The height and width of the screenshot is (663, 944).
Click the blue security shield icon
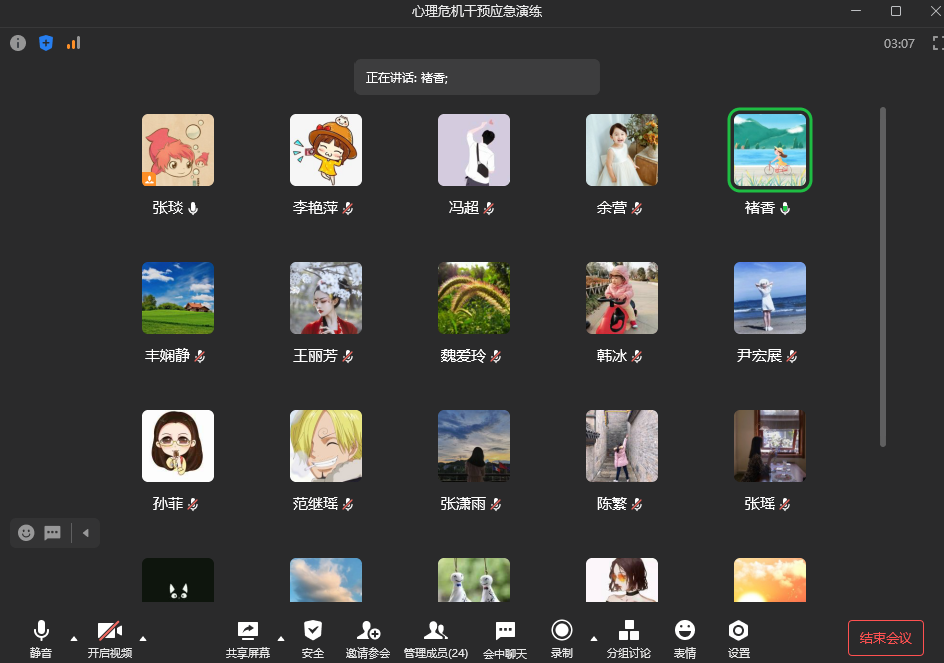(45, 43)
